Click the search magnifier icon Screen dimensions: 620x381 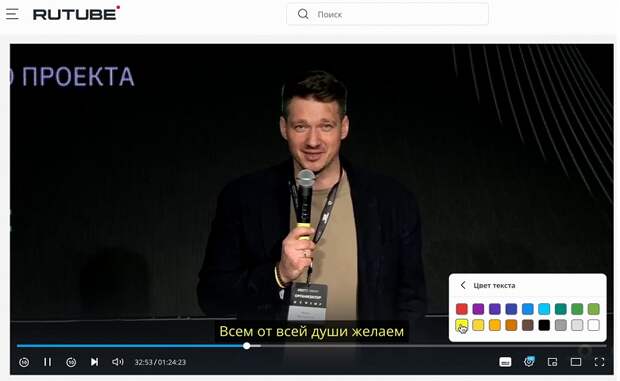pyautogui.click(x=303, y=14)
